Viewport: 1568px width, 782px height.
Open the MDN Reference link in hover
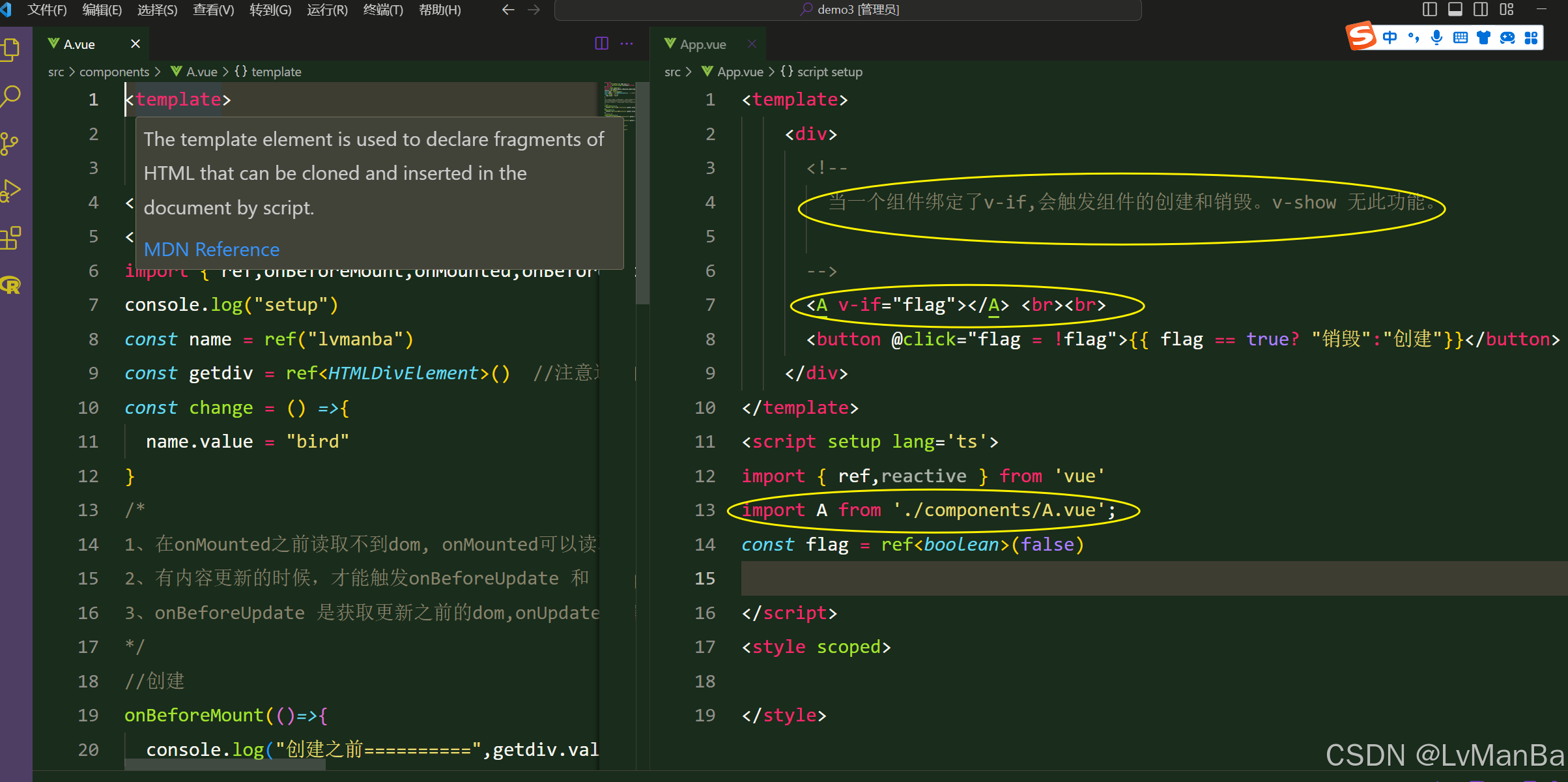click(x=211, y=250)
